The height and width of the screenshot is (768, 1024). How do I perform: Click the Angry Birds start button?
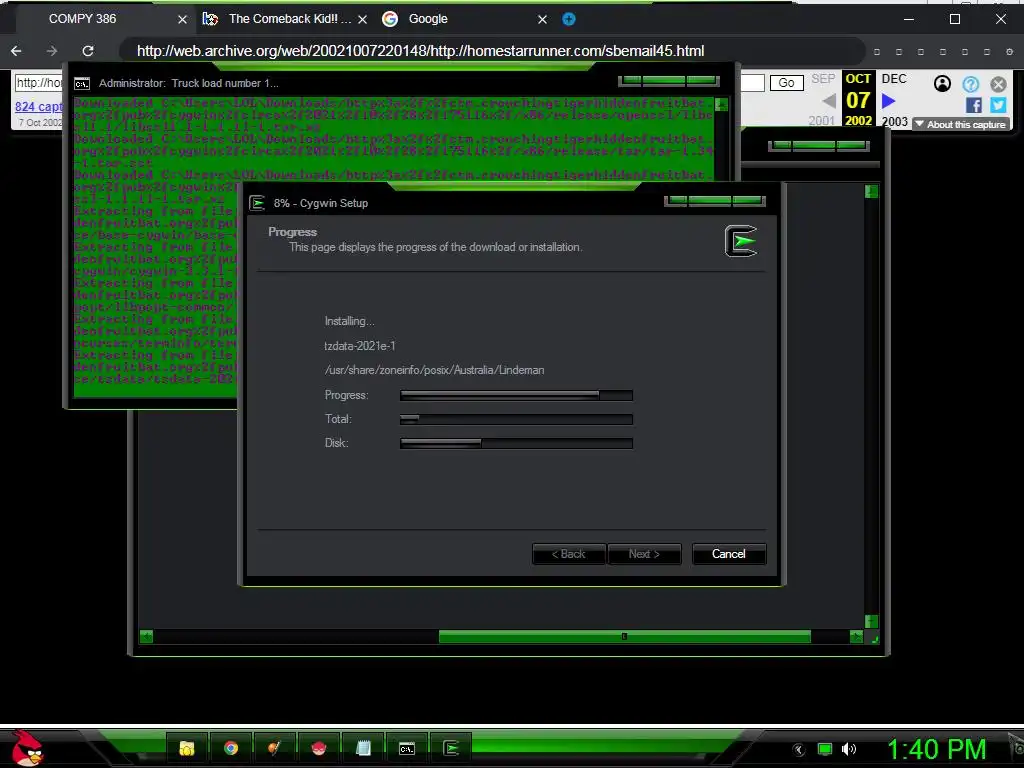(x=26, y=748)
